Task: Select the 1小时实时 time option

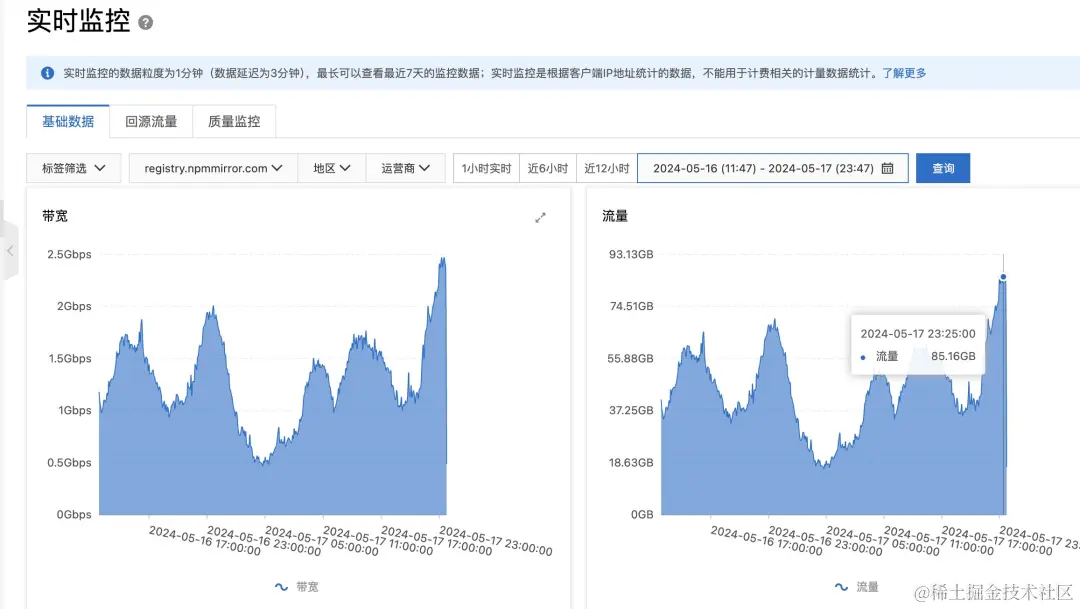Action: 485,168
